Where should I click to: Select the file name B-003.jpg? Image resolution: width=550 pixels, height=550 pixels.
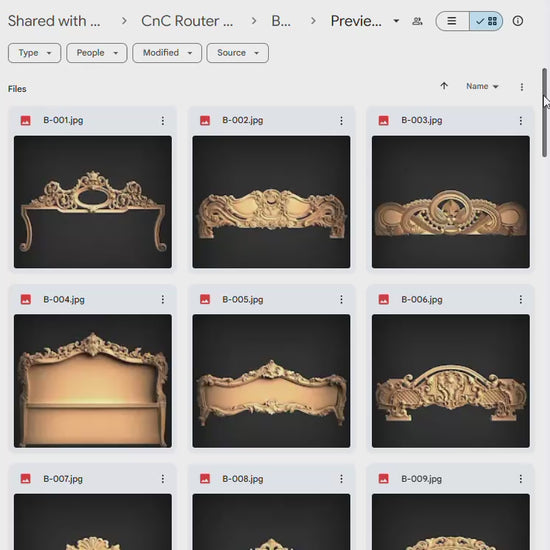(422, 120)
